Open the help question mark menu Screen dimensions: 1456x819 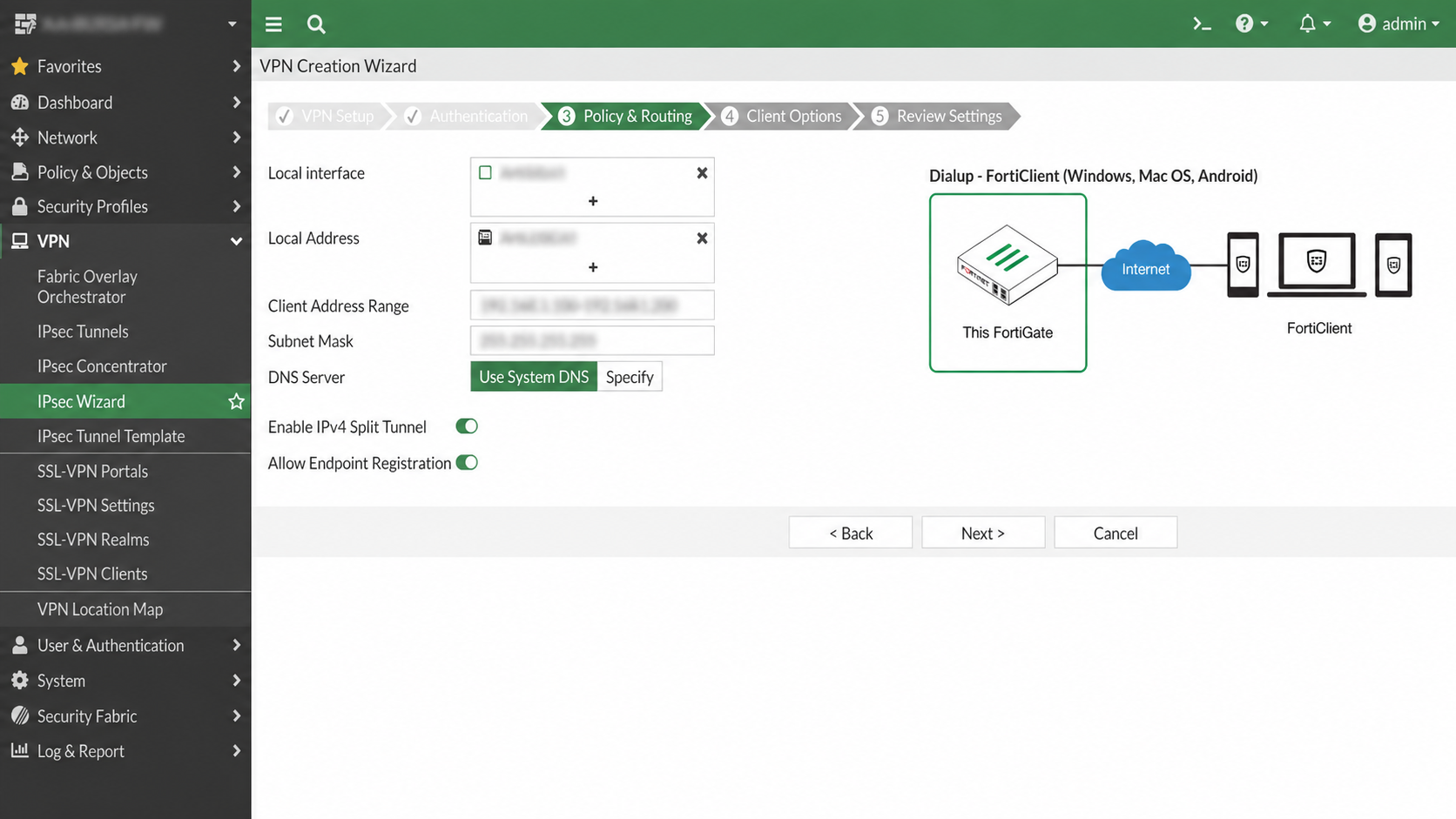click(x=1251, y=23)
